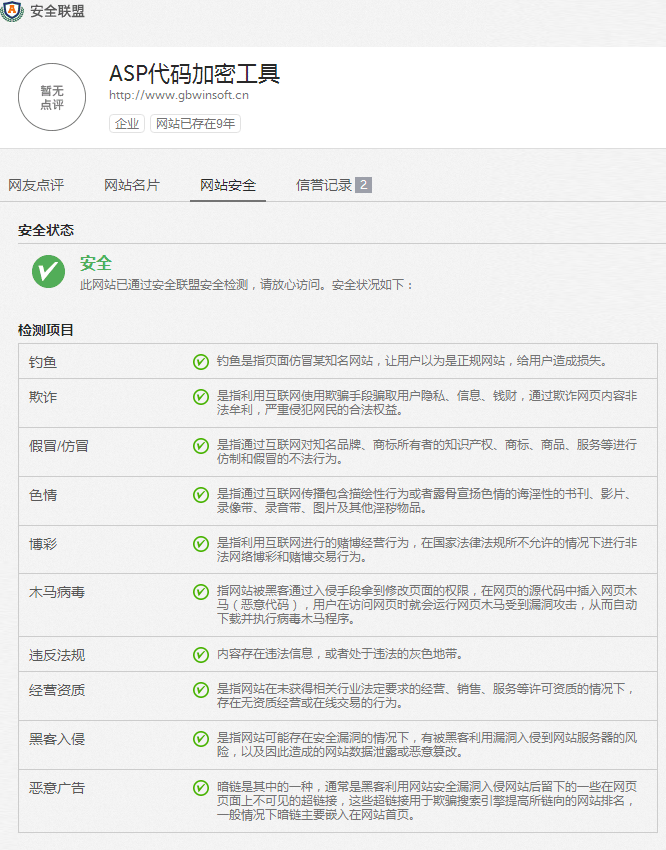
Task: Click the 安全联盟 site name text
Action: 57,11
